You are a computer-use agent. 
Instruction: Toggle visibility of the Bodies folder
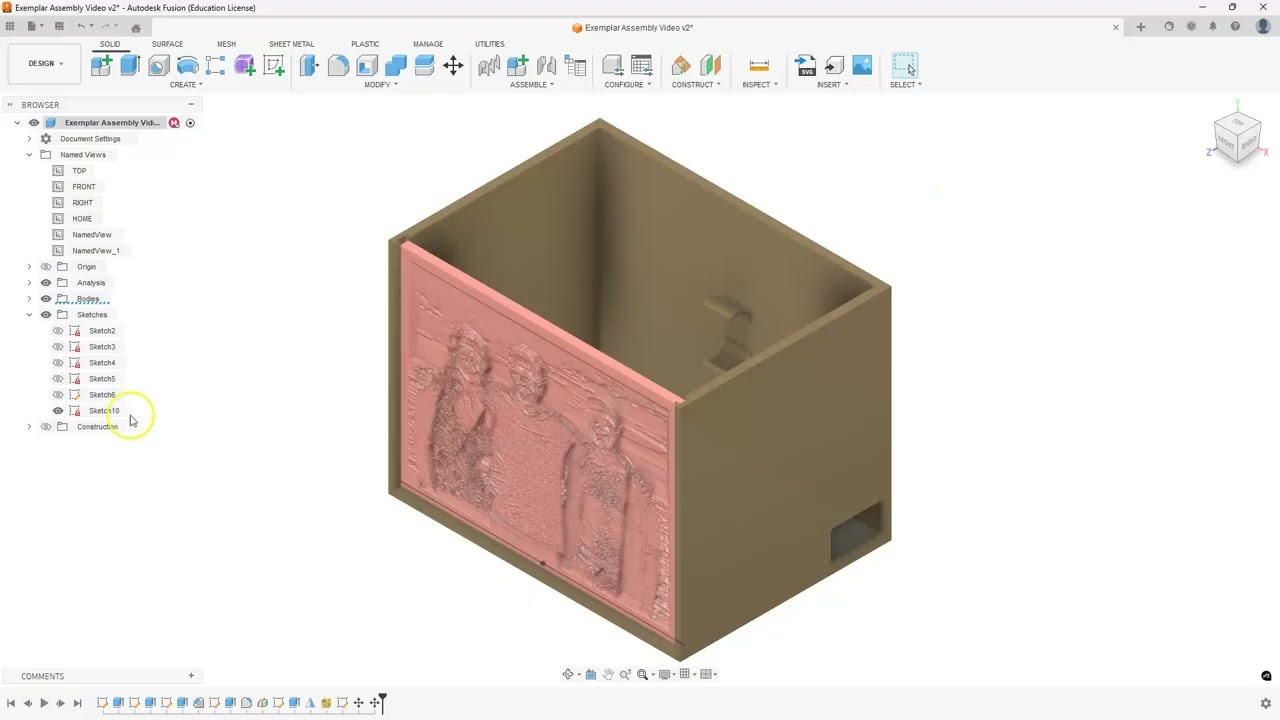(x=46, y=299)
